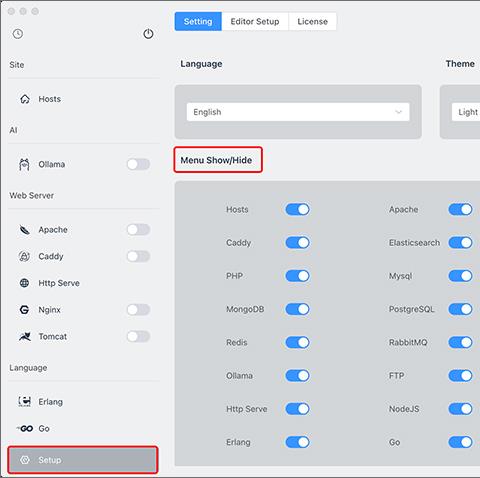Image resolution: width=480 pixels, height=478 pixels.
Task: Toggle MongoDB menu visibility off
Action: click(x=298, y=309)
